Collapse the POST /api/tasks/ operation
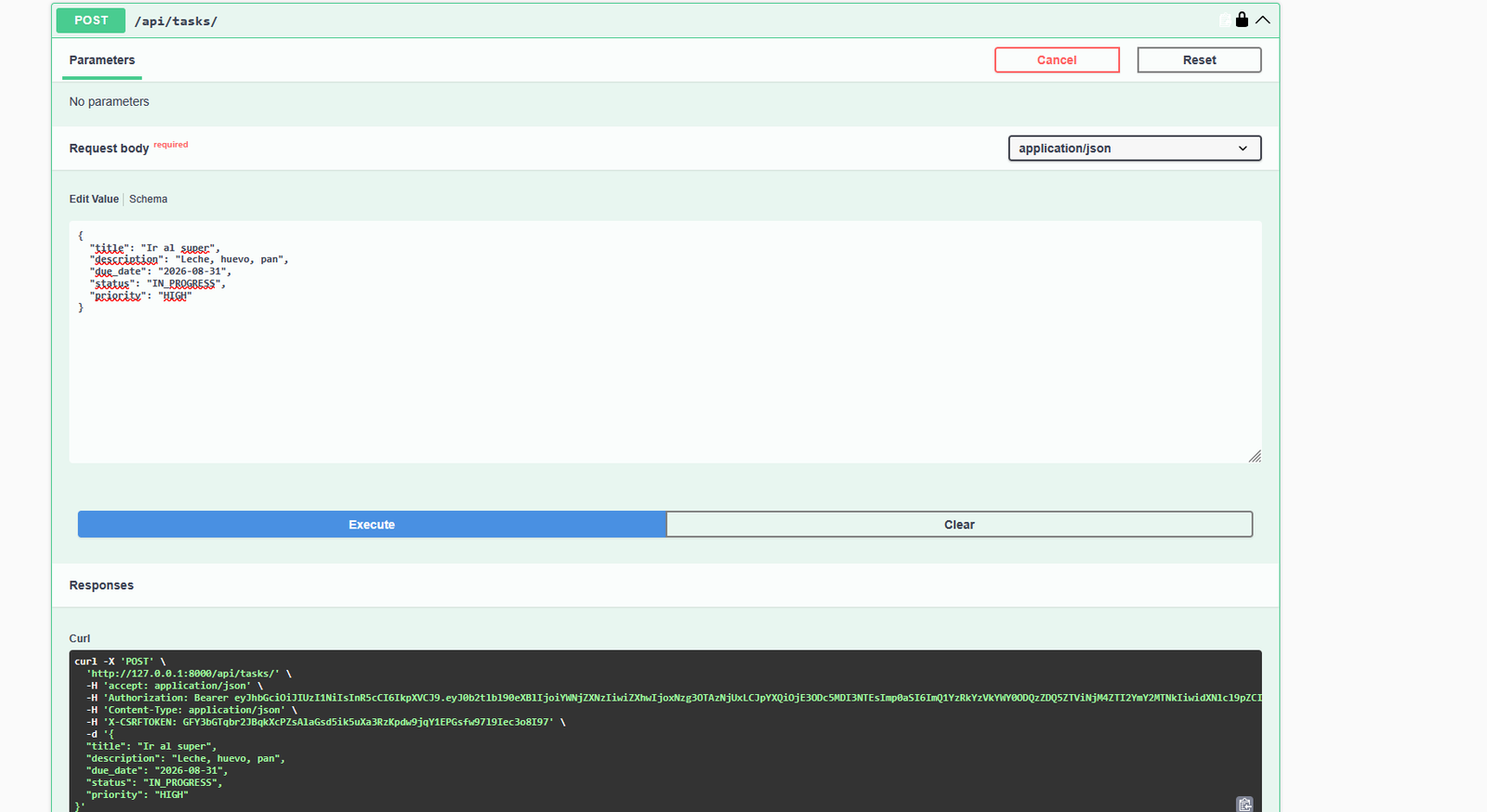Image resolution: width=1487 pixels, height=812 pixels. pyautogui.click(x=1262, y=20)
